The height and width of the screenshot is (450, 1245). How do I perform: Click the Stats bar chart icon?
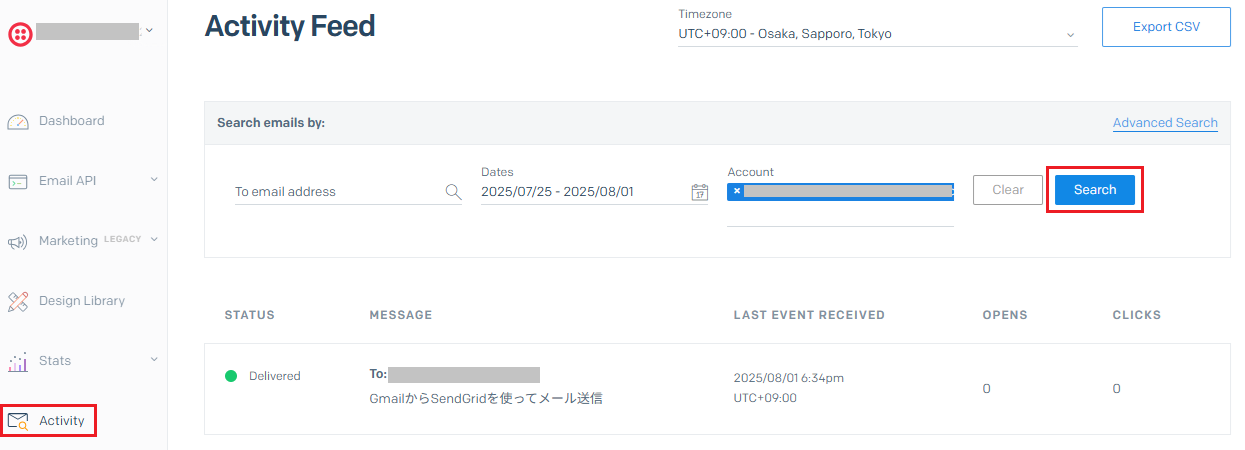18,361
